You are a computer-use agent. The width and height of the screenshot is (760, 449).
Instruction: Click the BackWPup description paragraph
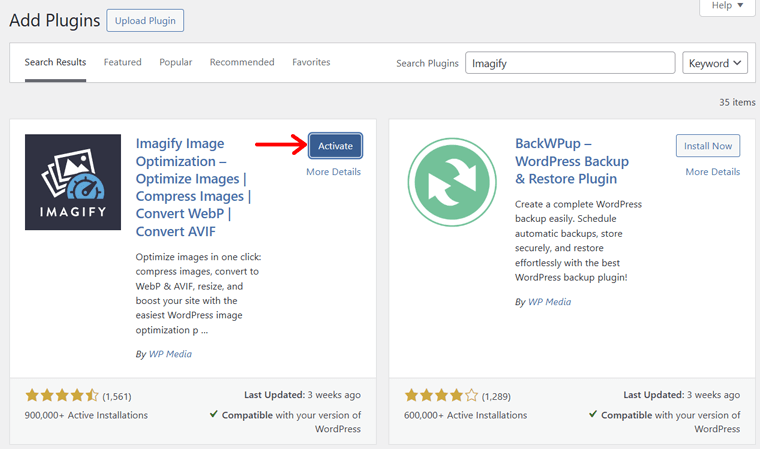[x=578, y=241]
